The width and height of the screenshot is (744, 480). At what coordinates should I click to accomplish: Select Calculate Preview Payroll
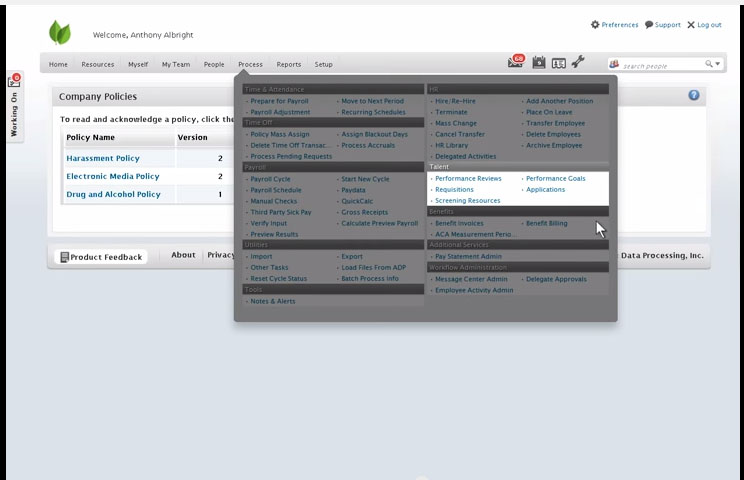click(380, 223)
